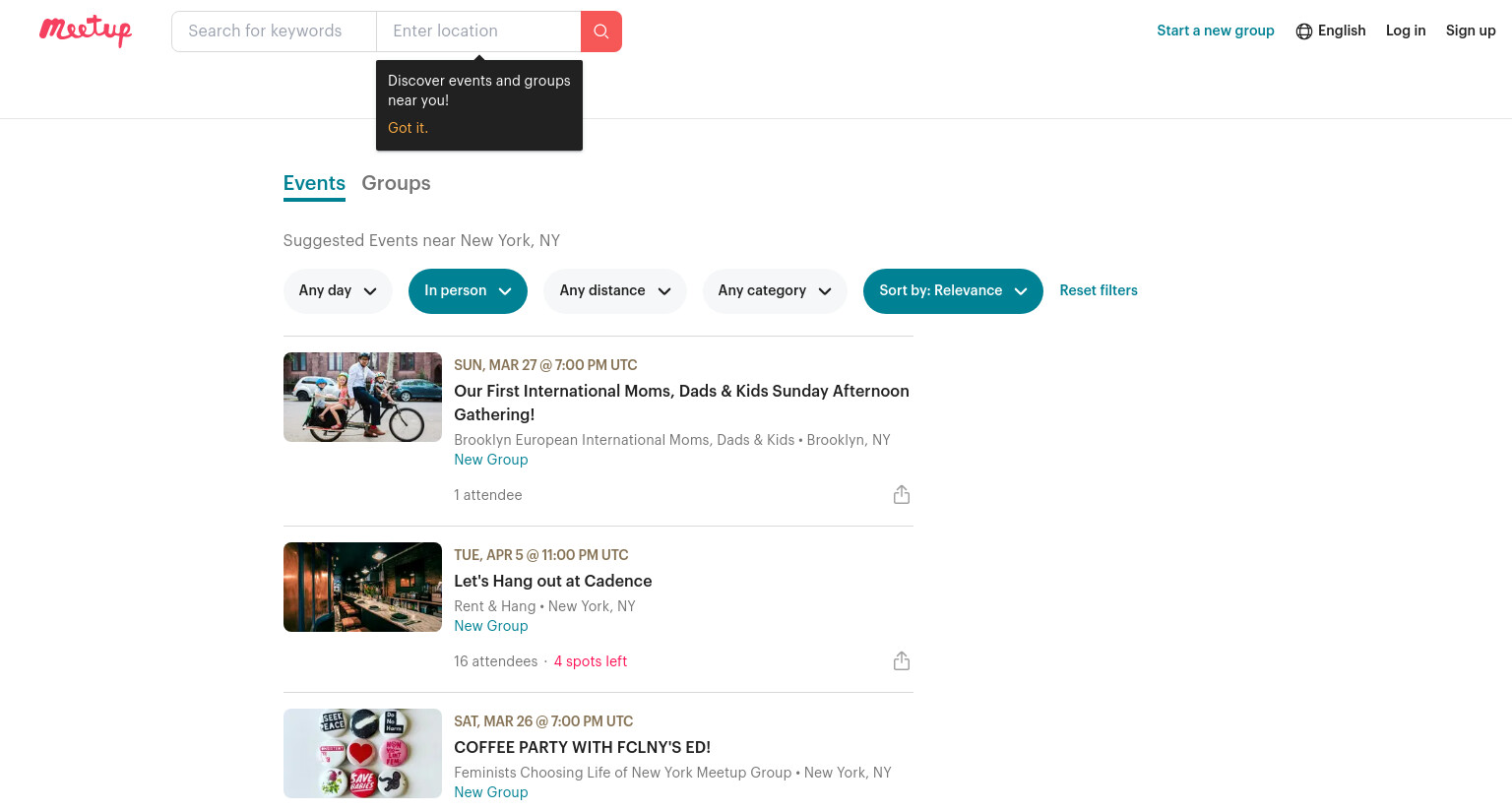
Task: Open the Cadence bar interior thumbnail
Action: [x=362, y=587]
